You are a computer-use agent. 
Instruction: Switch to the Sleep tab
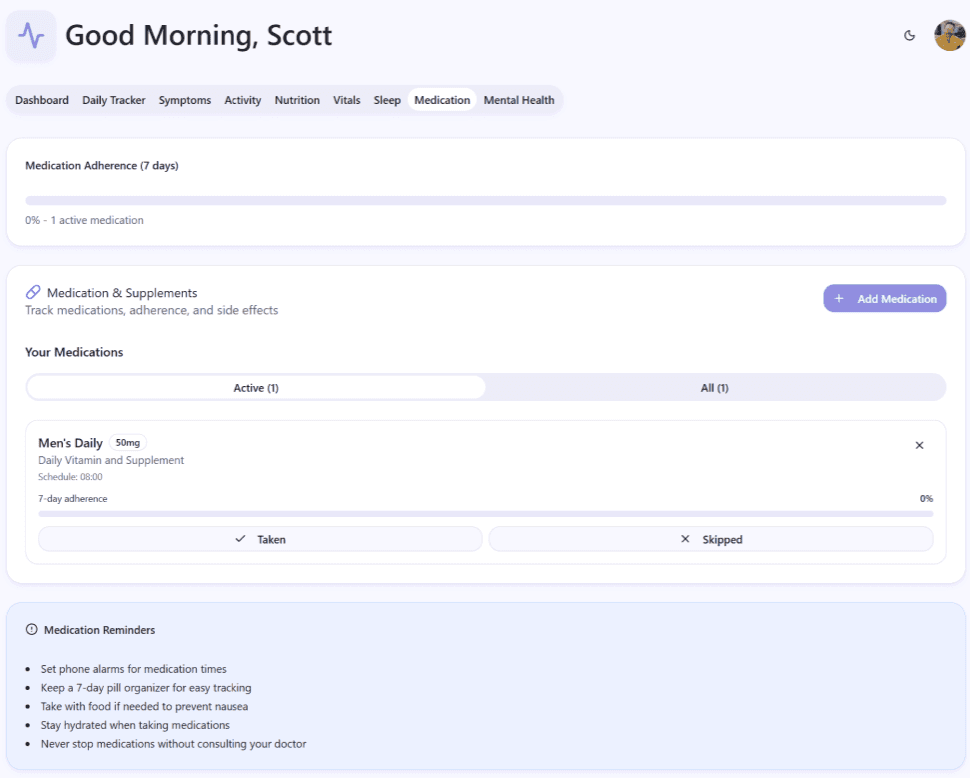pyautogui.click(x=387, y=100)
